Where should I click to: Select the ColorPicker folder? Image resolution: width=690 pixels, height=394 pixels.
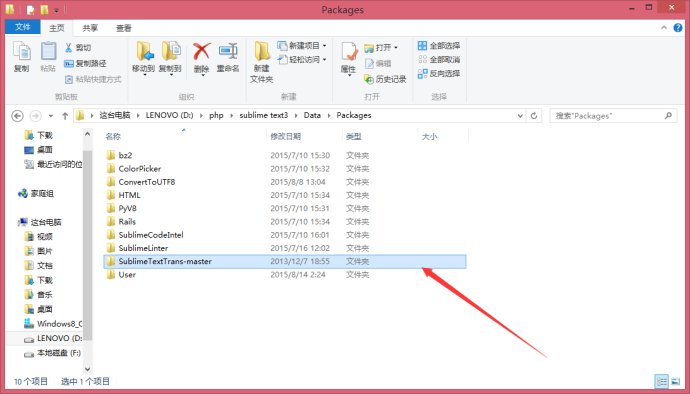139,169
